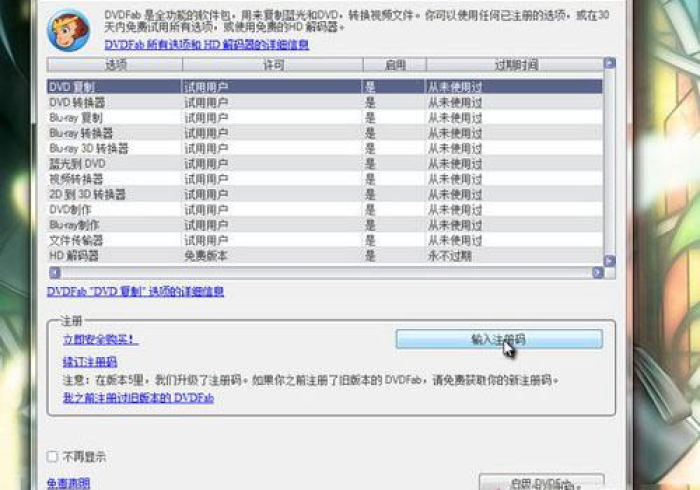Open the 立即安全购买 link
Screen dimensions: 700x490
point(100,340)
